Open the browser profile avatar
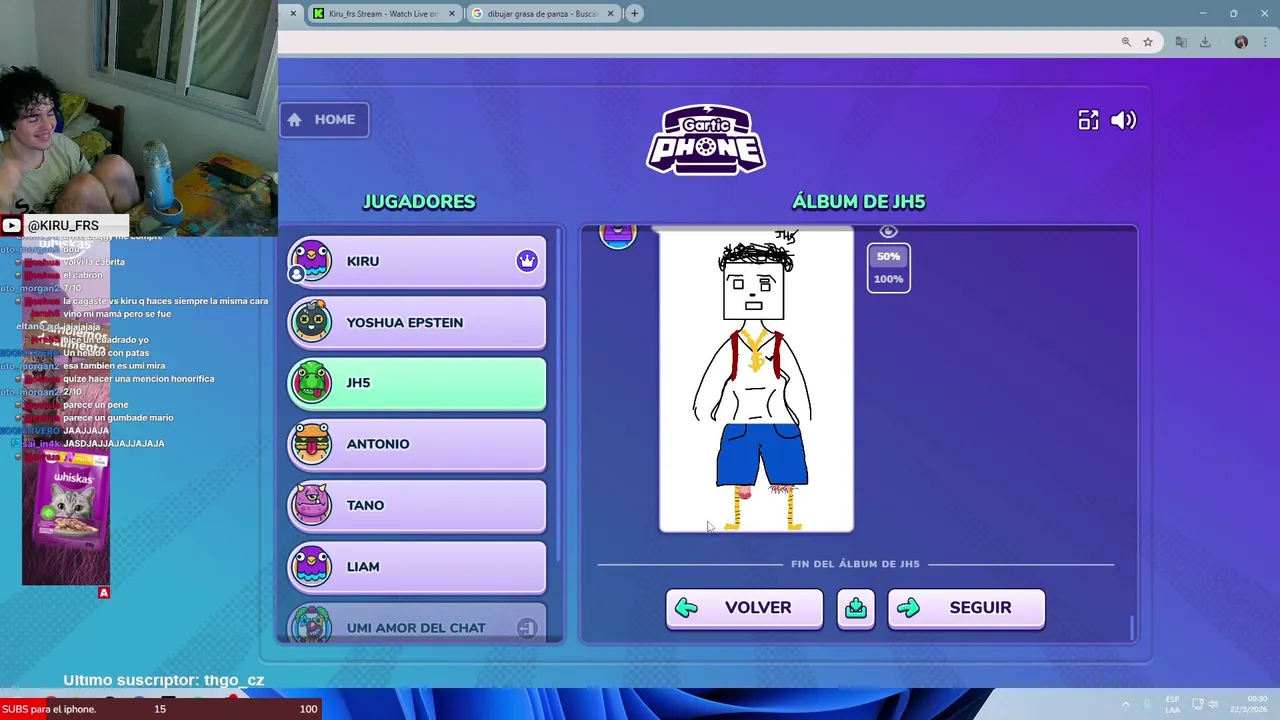The width and height of the screenshot is (1280, 720). click(1241, 42)
